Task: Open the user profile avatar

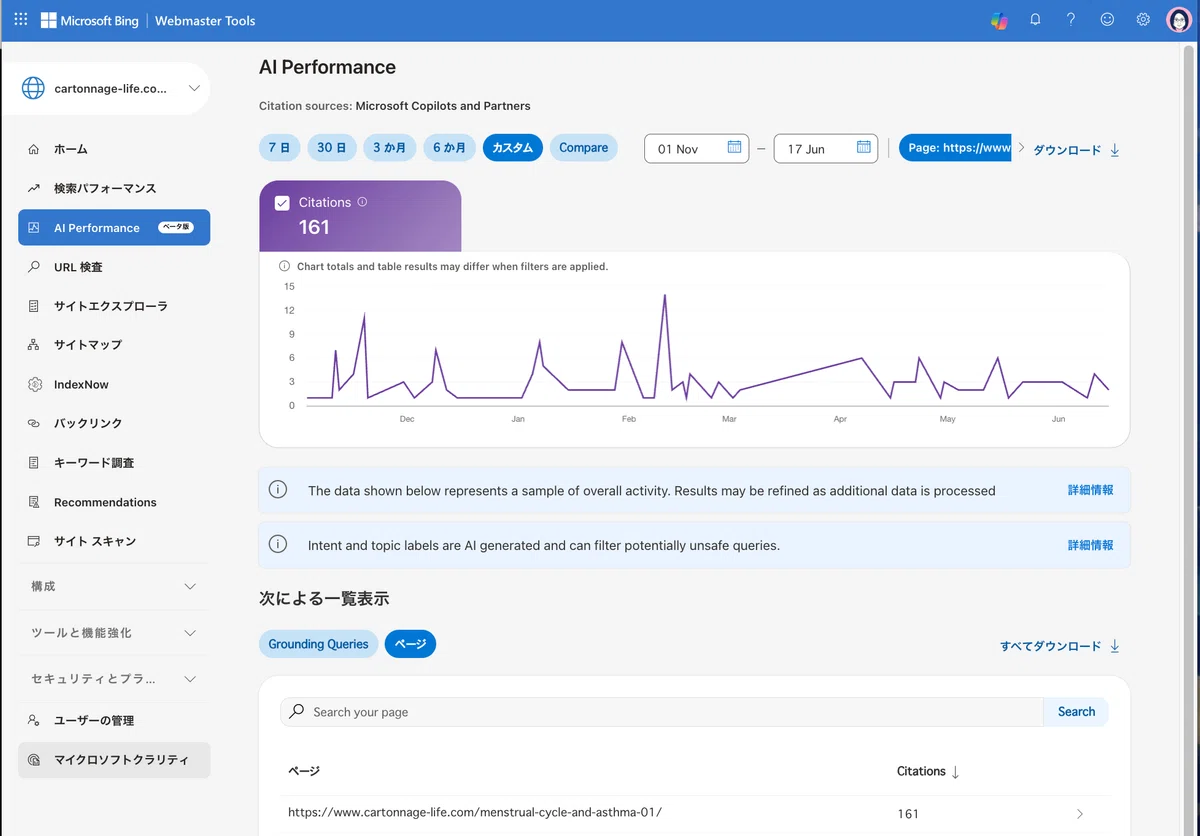Action: [x=1179, y=20]
